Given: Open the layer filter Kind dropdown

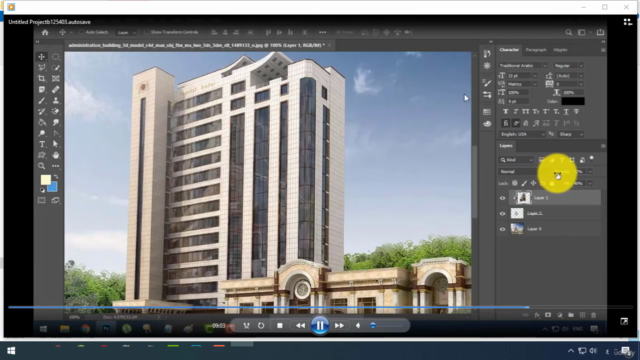Looking at the screenshot, I should 517,160.
